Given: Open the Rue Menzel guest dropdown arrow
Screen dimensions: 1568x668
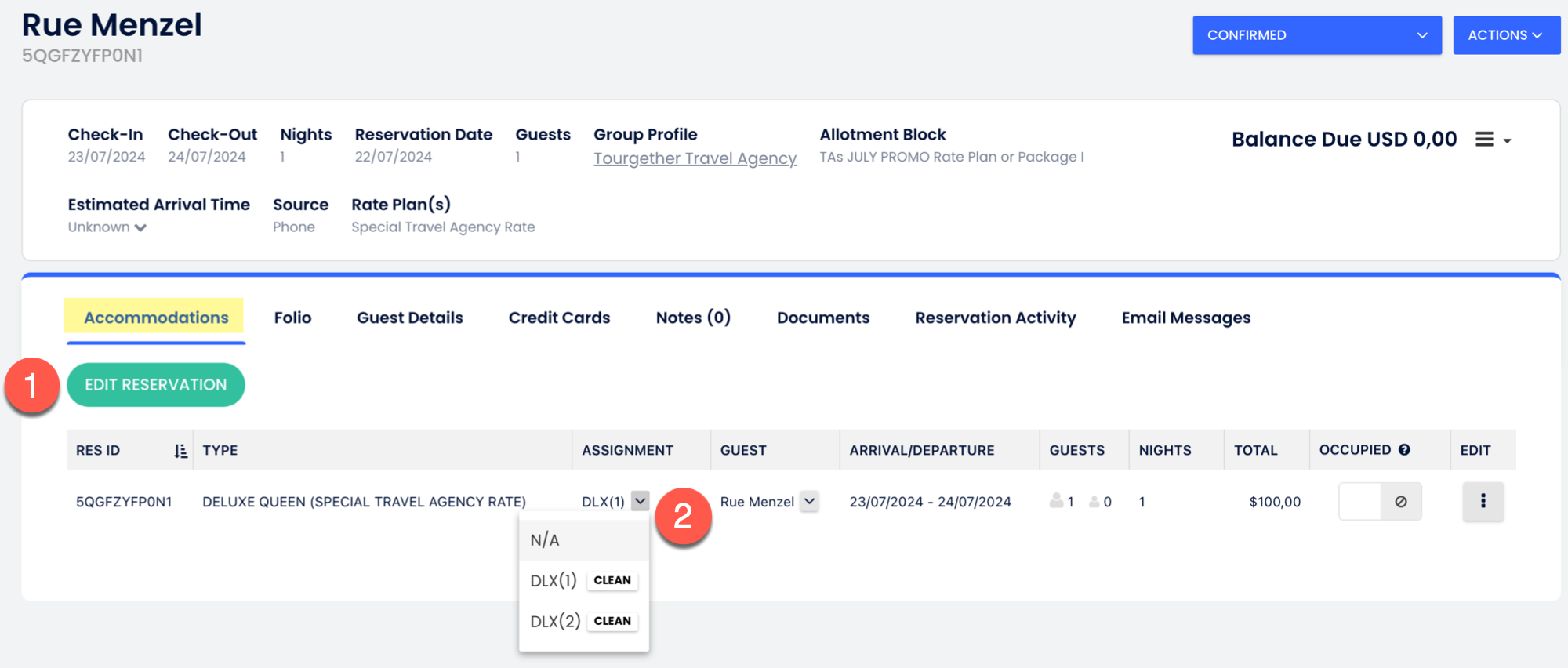Looking at the screenshot, I should point(810,501).
